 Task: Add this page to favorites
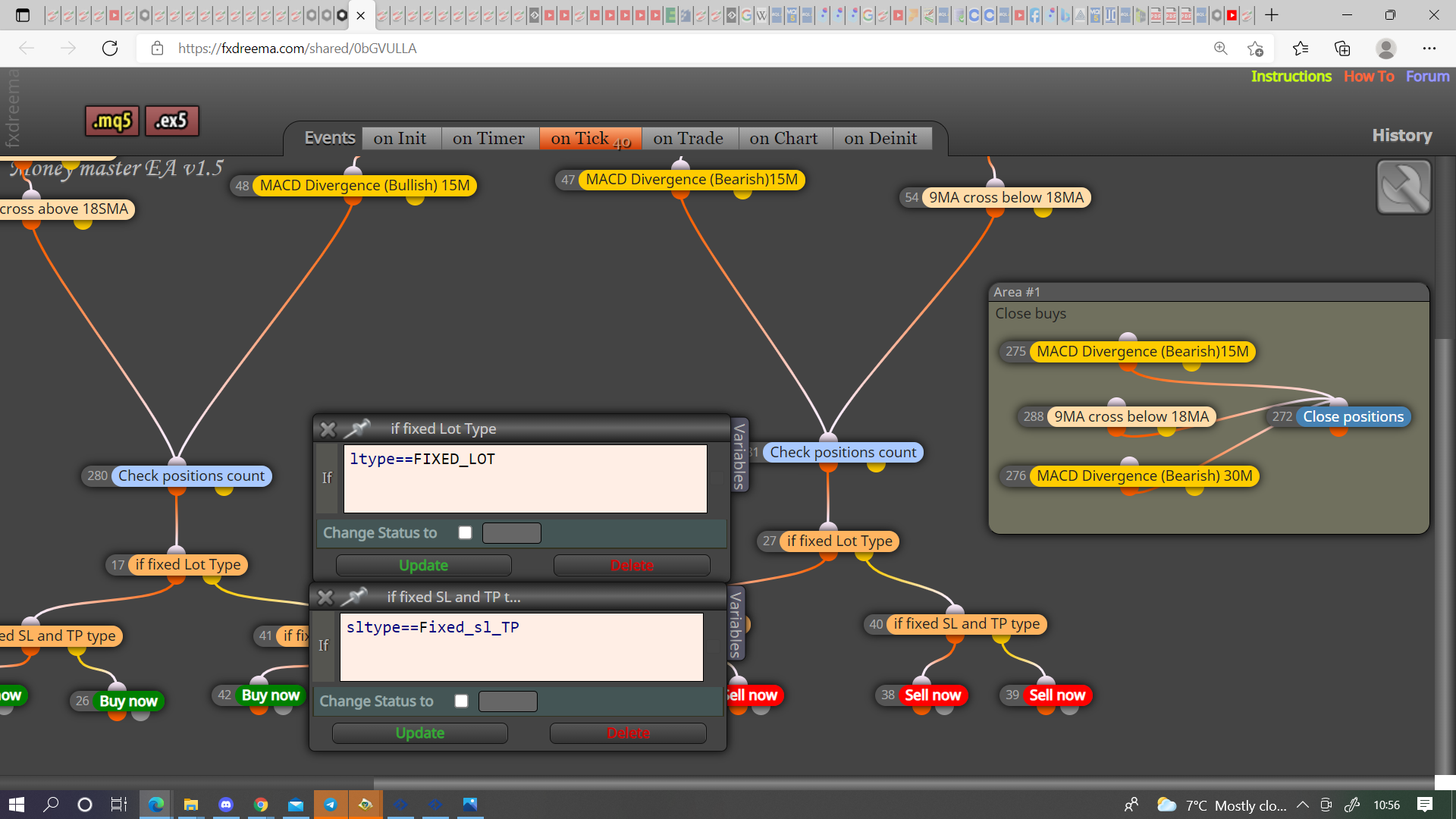tap(1255, 49)
